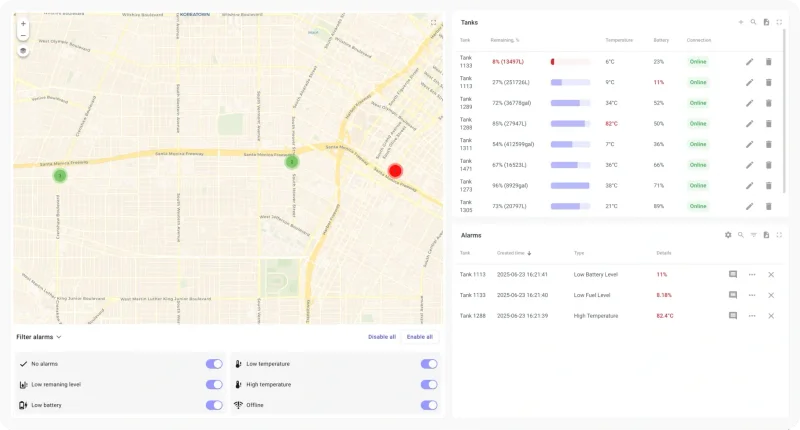Delete Tank 1288 row
This screenshot has height=430, width=800.
pos(768,123)
